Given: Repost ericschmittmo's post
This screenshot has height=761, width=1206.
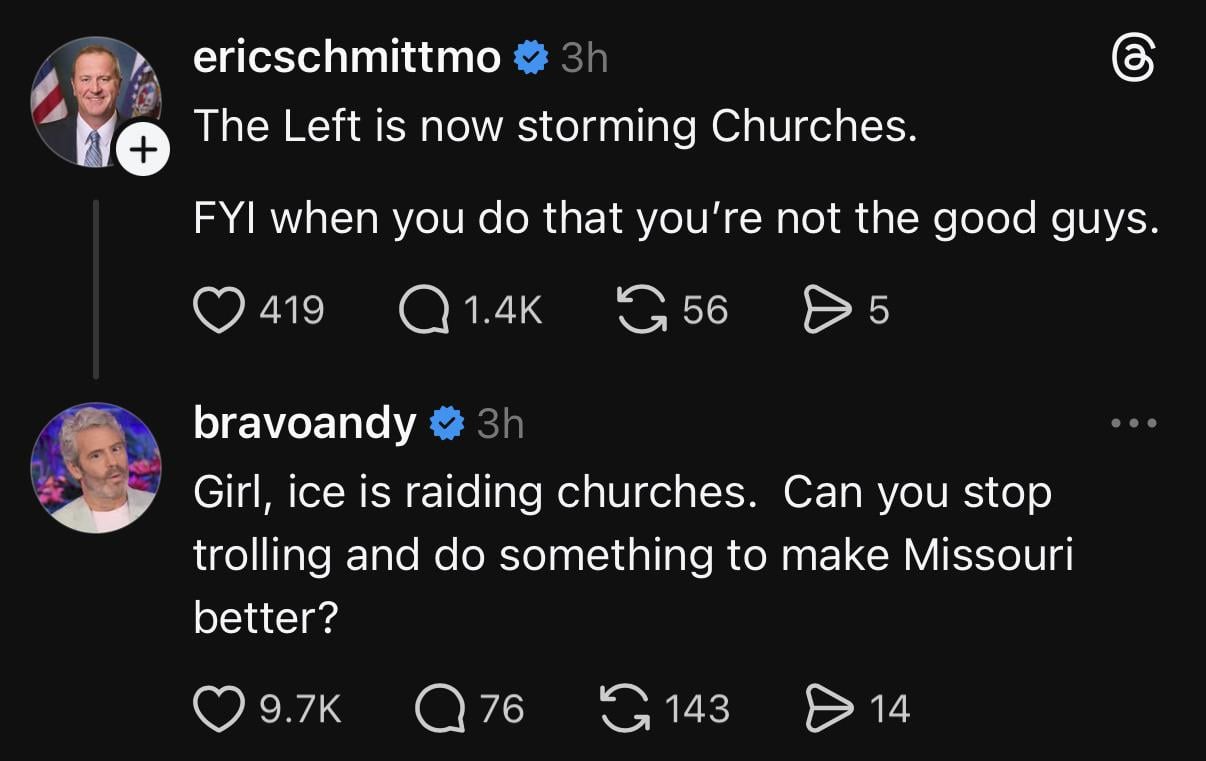Looking at the screenshot, I should click(643, 310).
